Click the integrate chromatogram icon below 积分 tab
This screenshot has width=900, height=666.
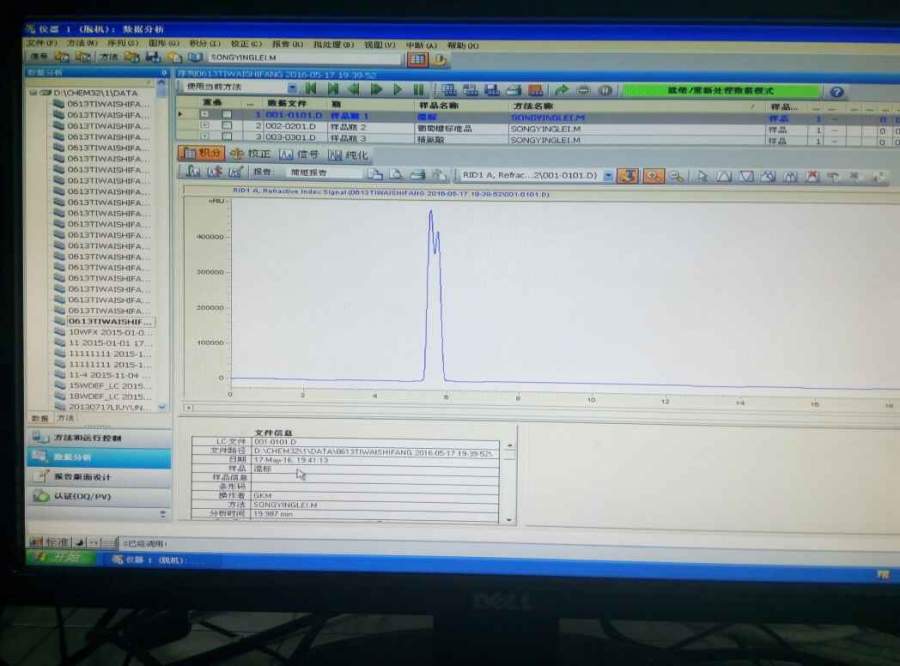tap(193, 171)
